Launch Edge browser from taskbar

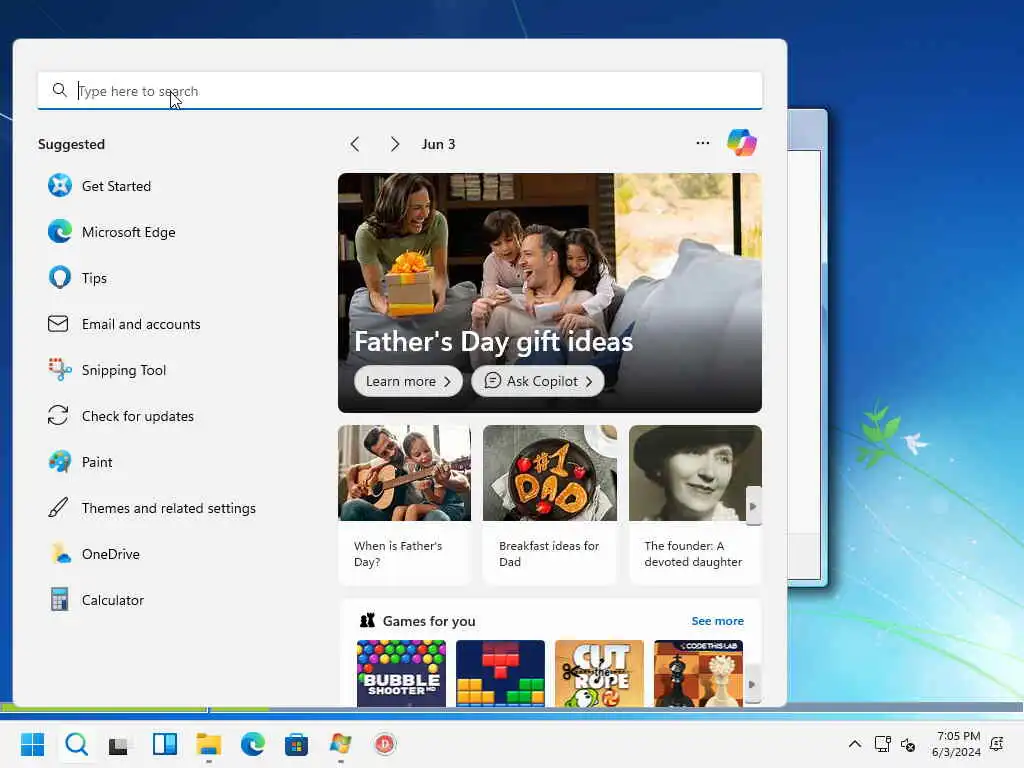[253, 744]
